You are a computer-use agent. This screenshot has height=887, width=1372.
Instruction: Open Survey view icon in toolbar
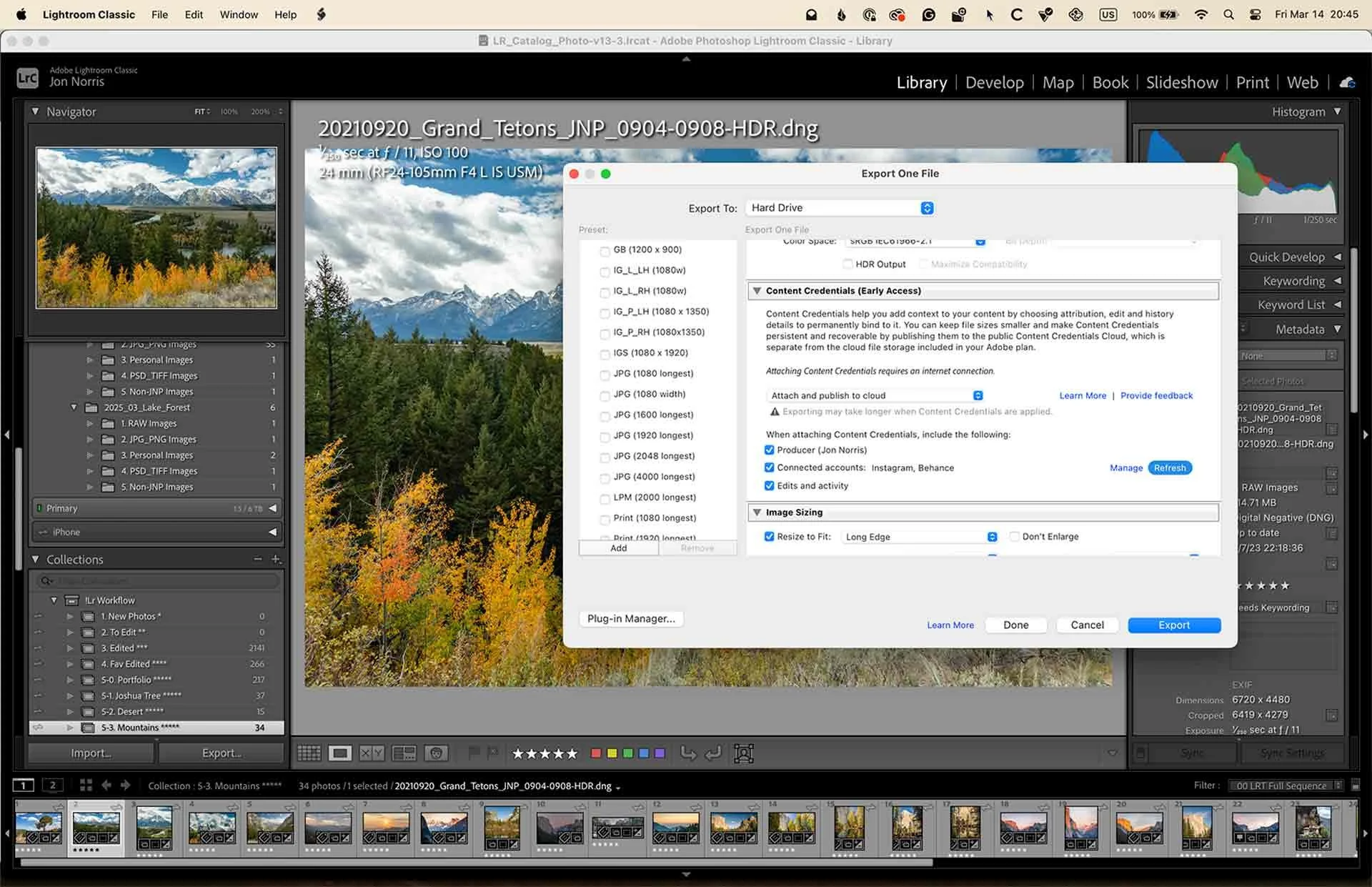click(x=404, y=753)
